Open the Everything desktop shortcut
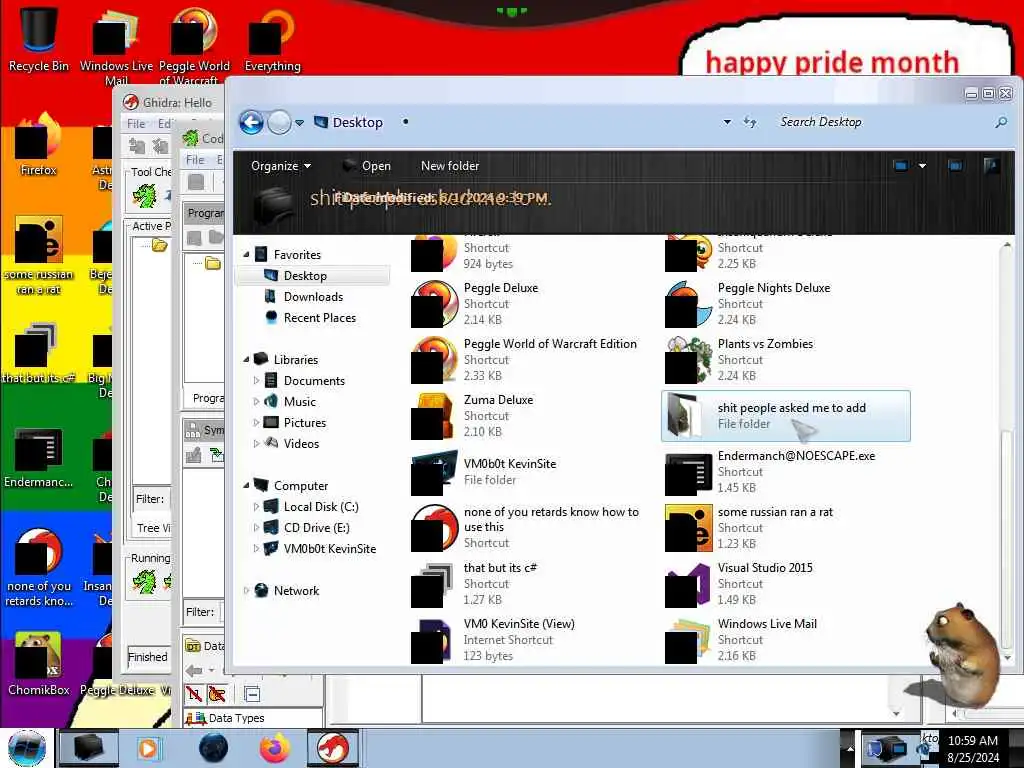This screenshot has height=768, width=1024. pyautogui.click(x=272, y=38)
